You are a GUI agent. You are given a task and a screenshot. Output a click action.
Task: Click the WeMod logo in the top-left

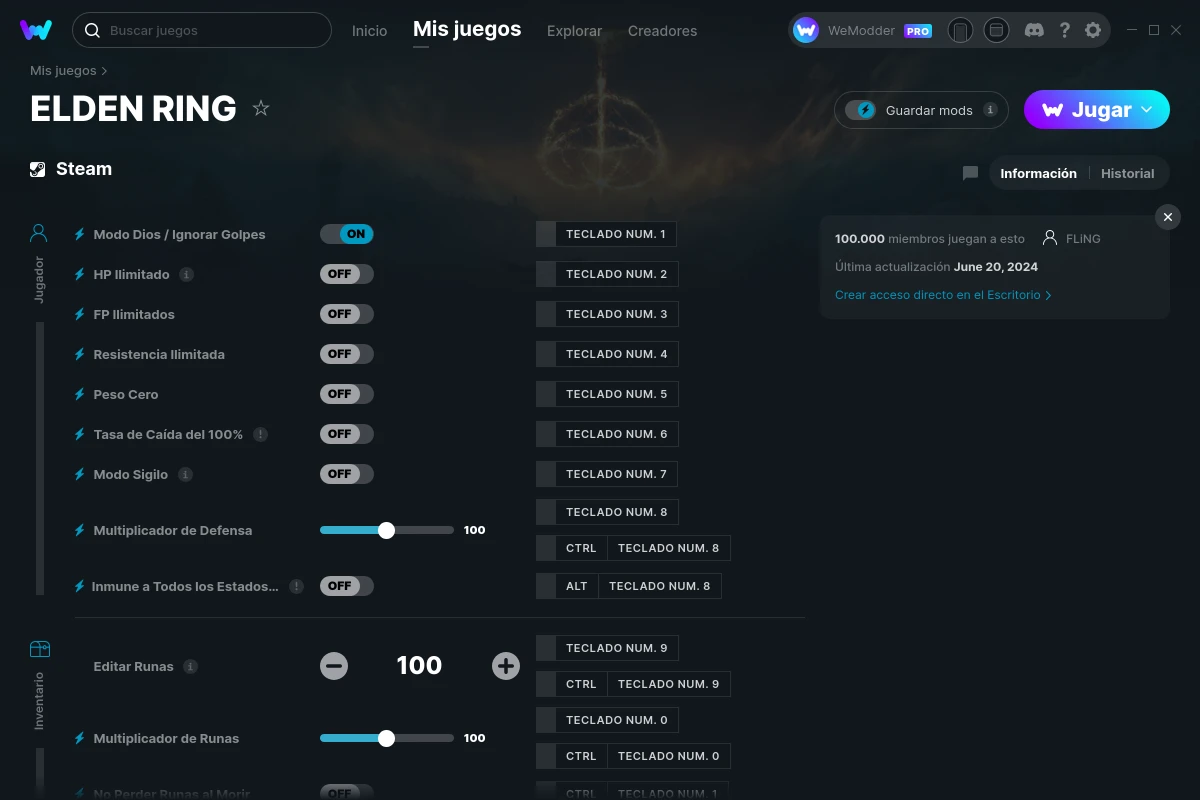[x=37, y=30]
